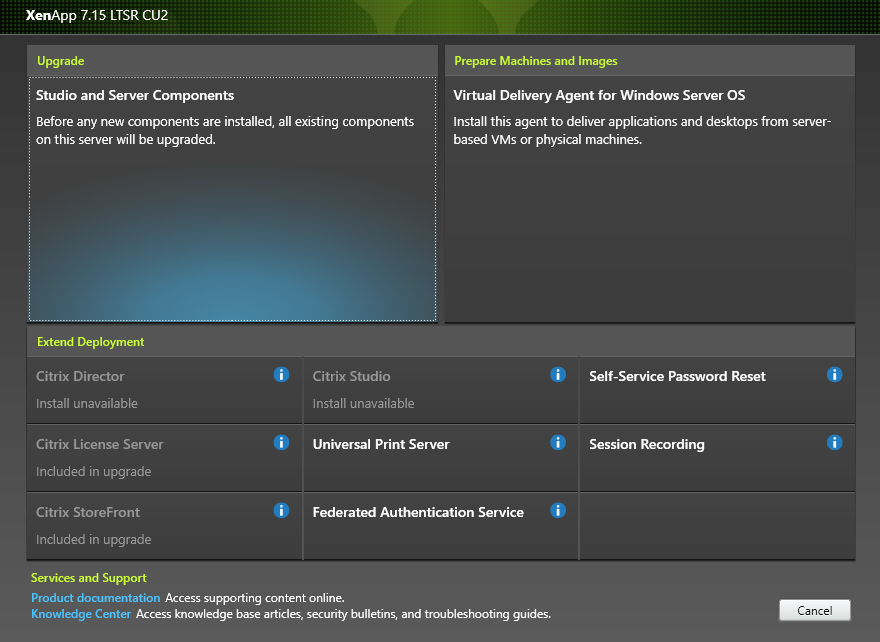Click info icon for Citrix Director
The width and height of the screenshot is (880, 642).
tap(281, 375)
